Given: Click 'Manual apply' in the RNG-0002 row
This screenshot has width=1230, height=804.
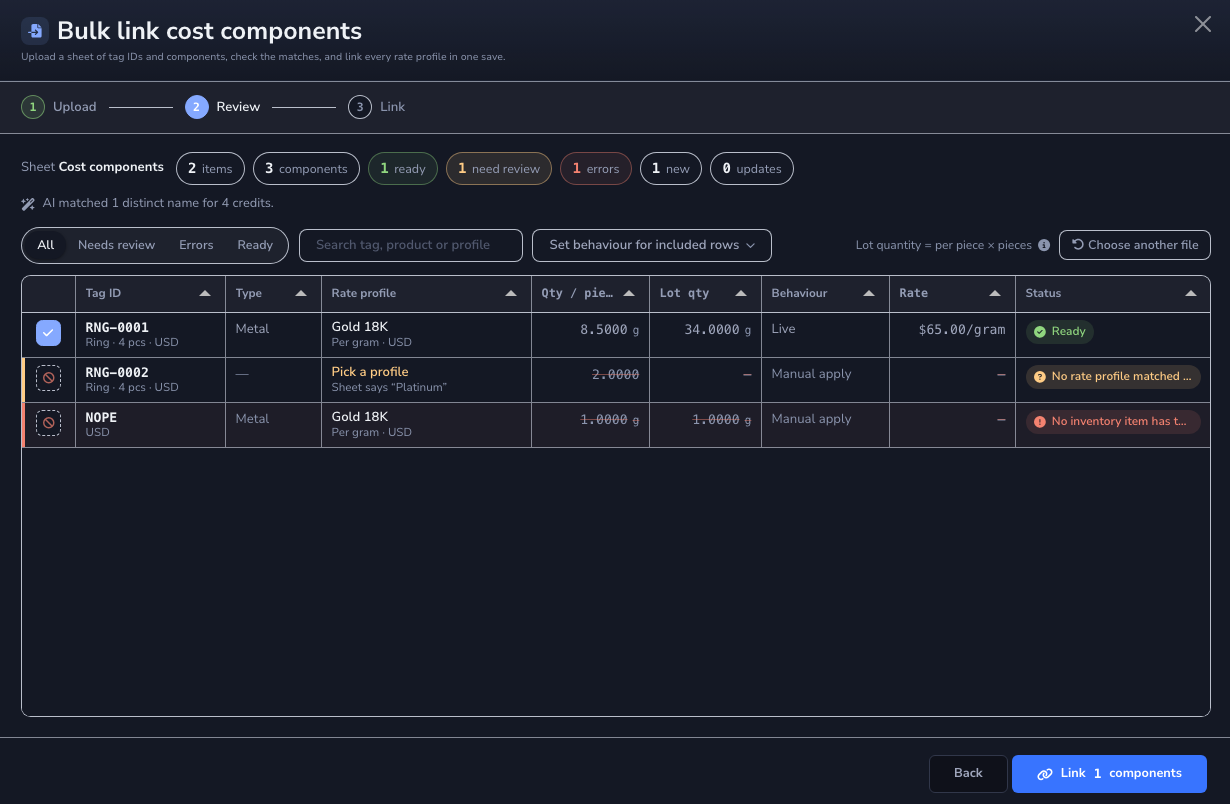Looking at the screenshot, I should [811, 374].
